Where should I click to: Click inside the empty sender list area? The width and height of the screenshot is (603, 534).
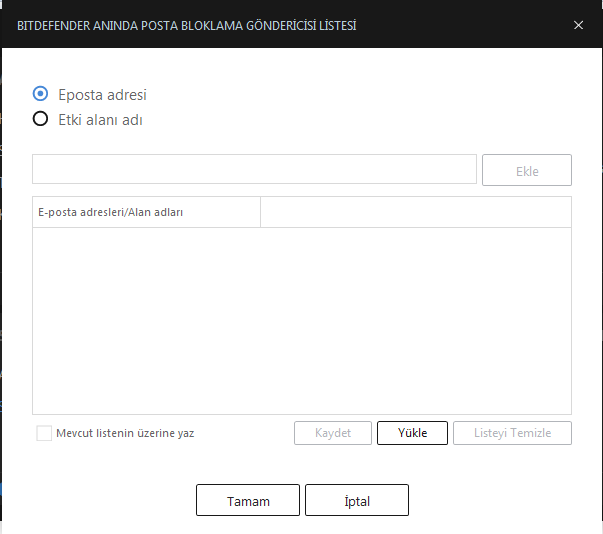tap(301, 320)
